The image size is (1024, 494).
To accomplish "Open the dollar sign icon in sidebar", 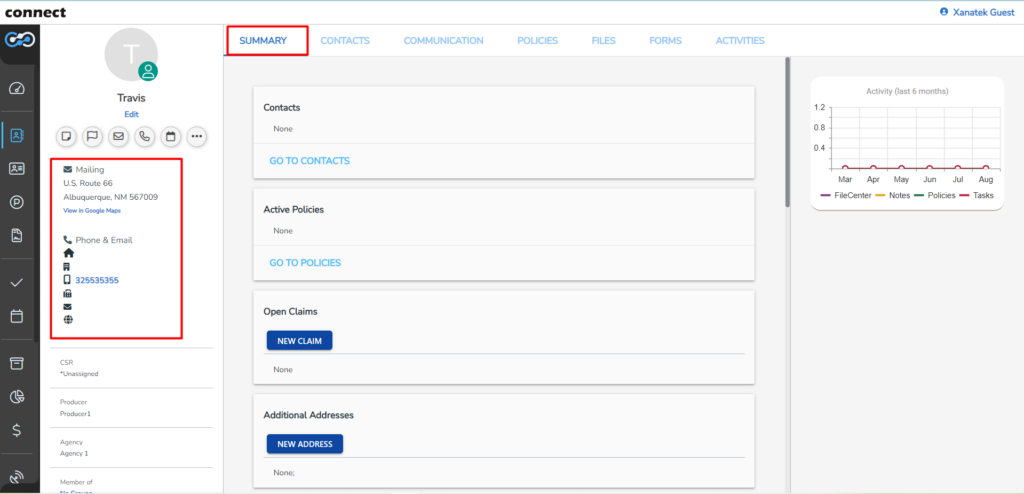I will point(18,430).
